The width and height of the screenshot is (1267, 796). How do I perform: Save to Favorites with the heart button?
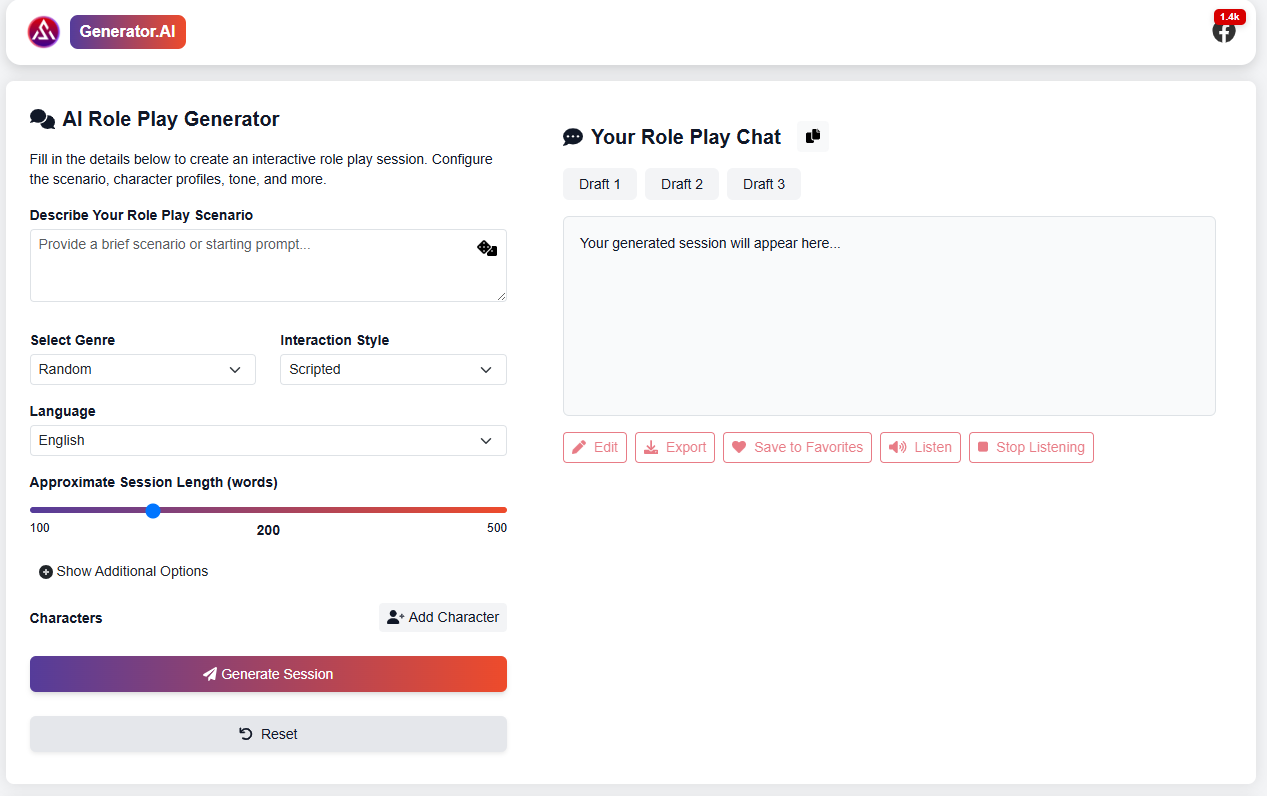coord(797,447)
